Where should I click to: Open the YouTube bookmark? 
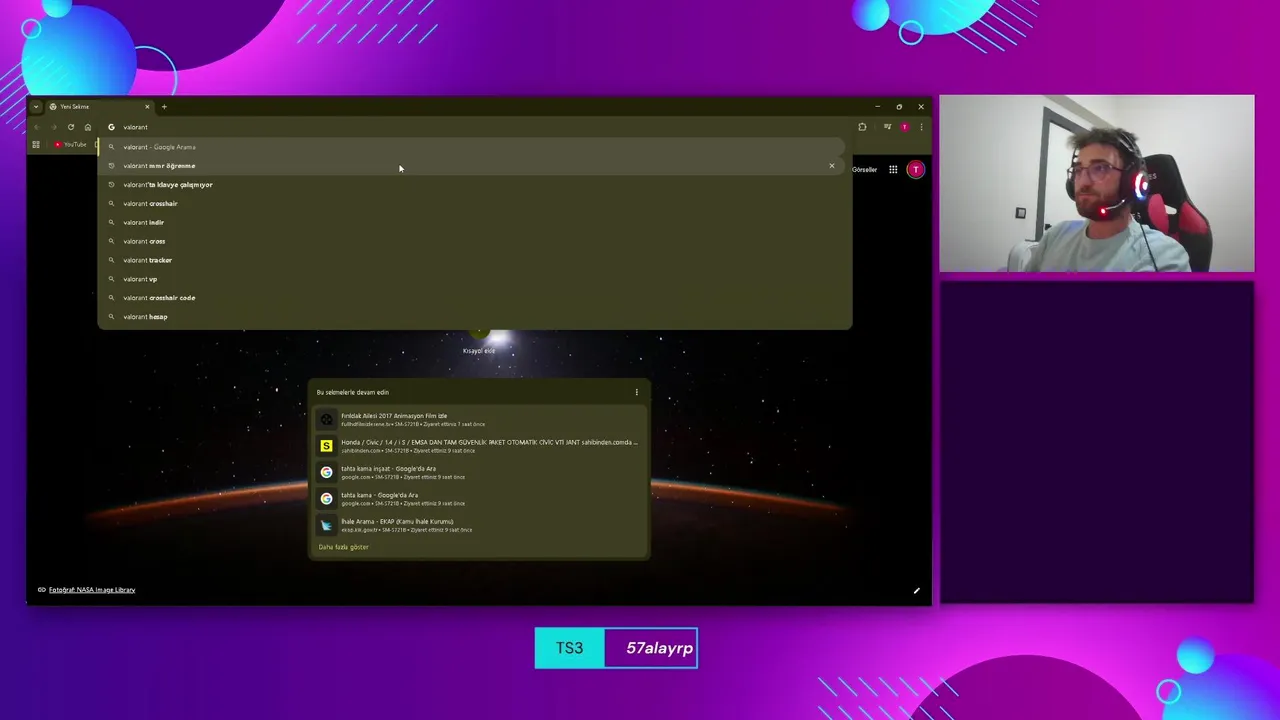(71, 145)
